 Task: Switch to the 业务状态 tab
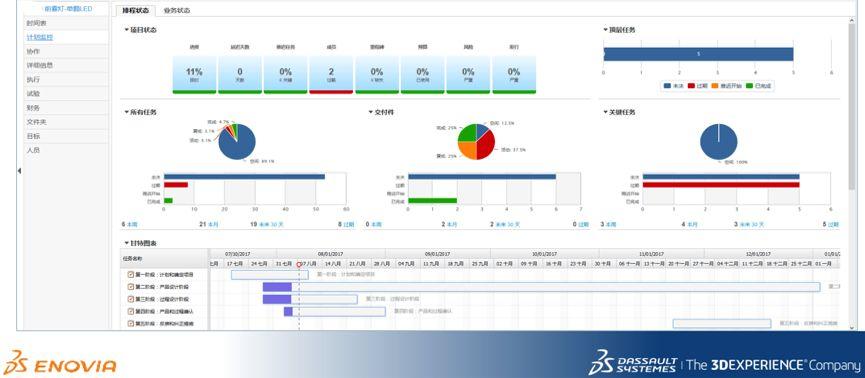point(177,10)
